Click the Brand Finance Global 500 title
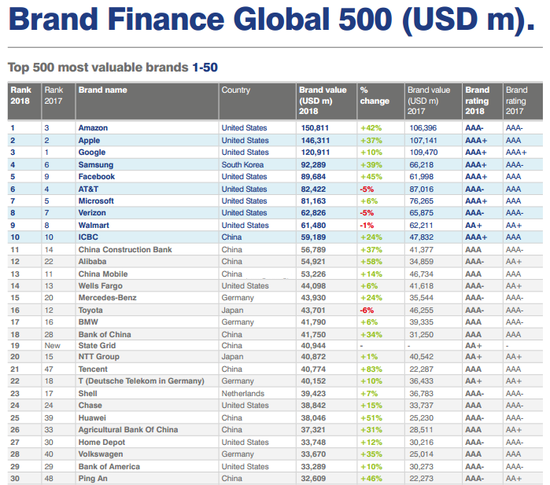 [272, 19]
